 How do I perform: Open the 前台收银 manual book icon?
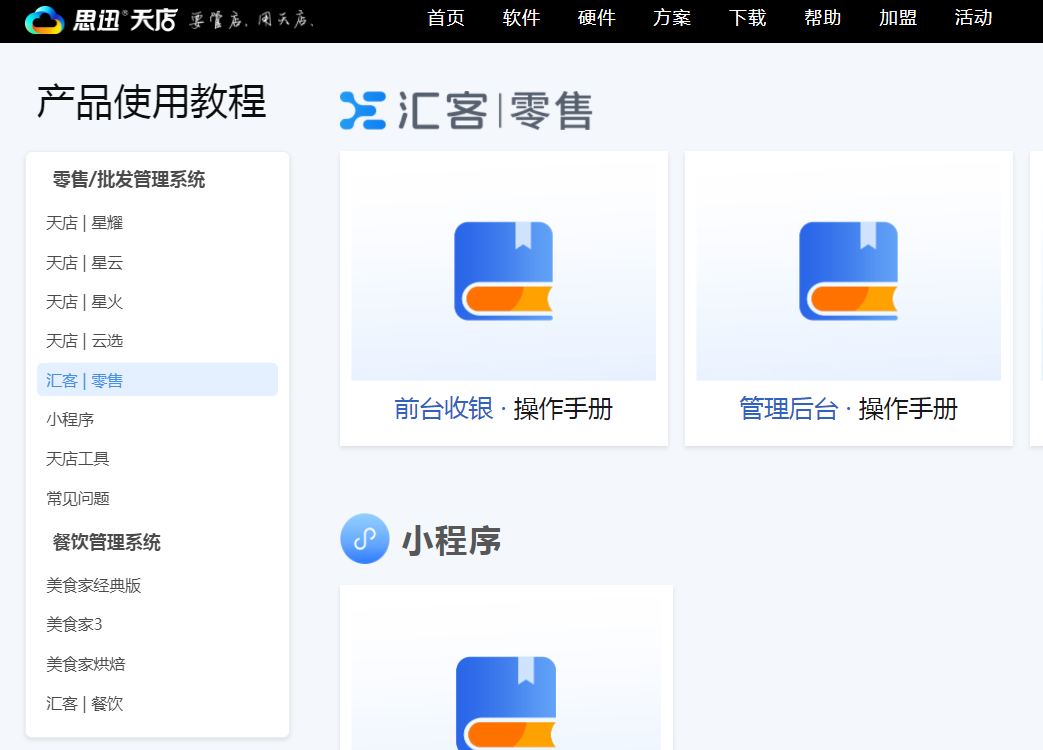point(503,271)
